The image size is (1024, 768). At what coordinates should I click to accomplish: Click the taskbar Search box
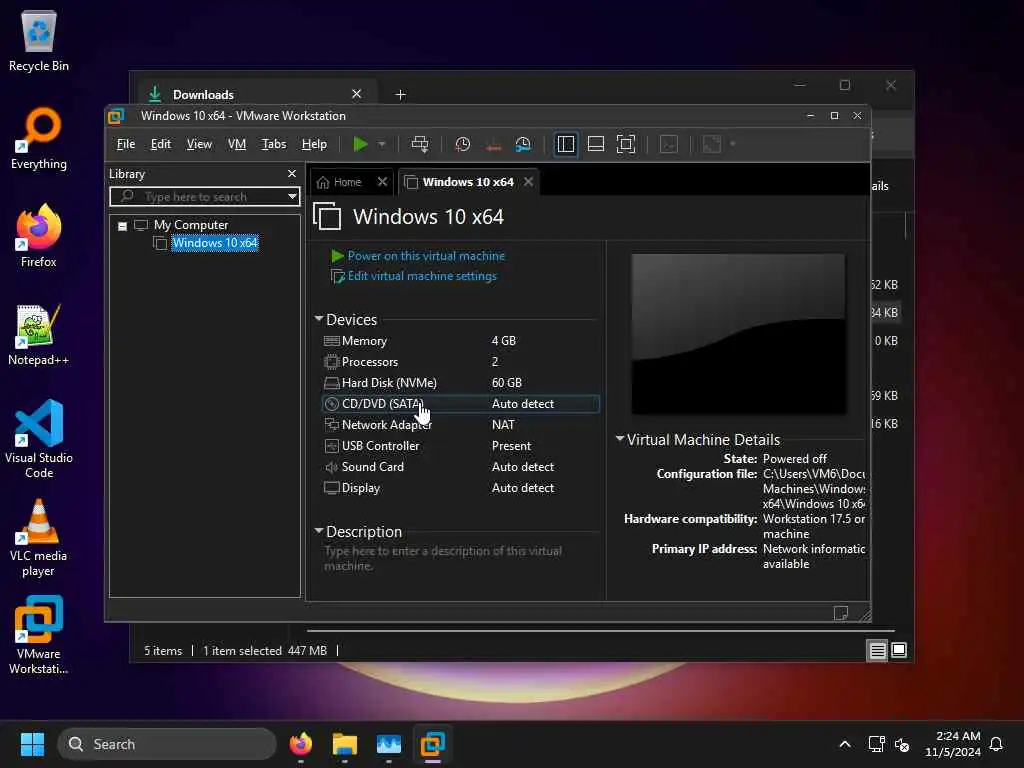(167, 744)
